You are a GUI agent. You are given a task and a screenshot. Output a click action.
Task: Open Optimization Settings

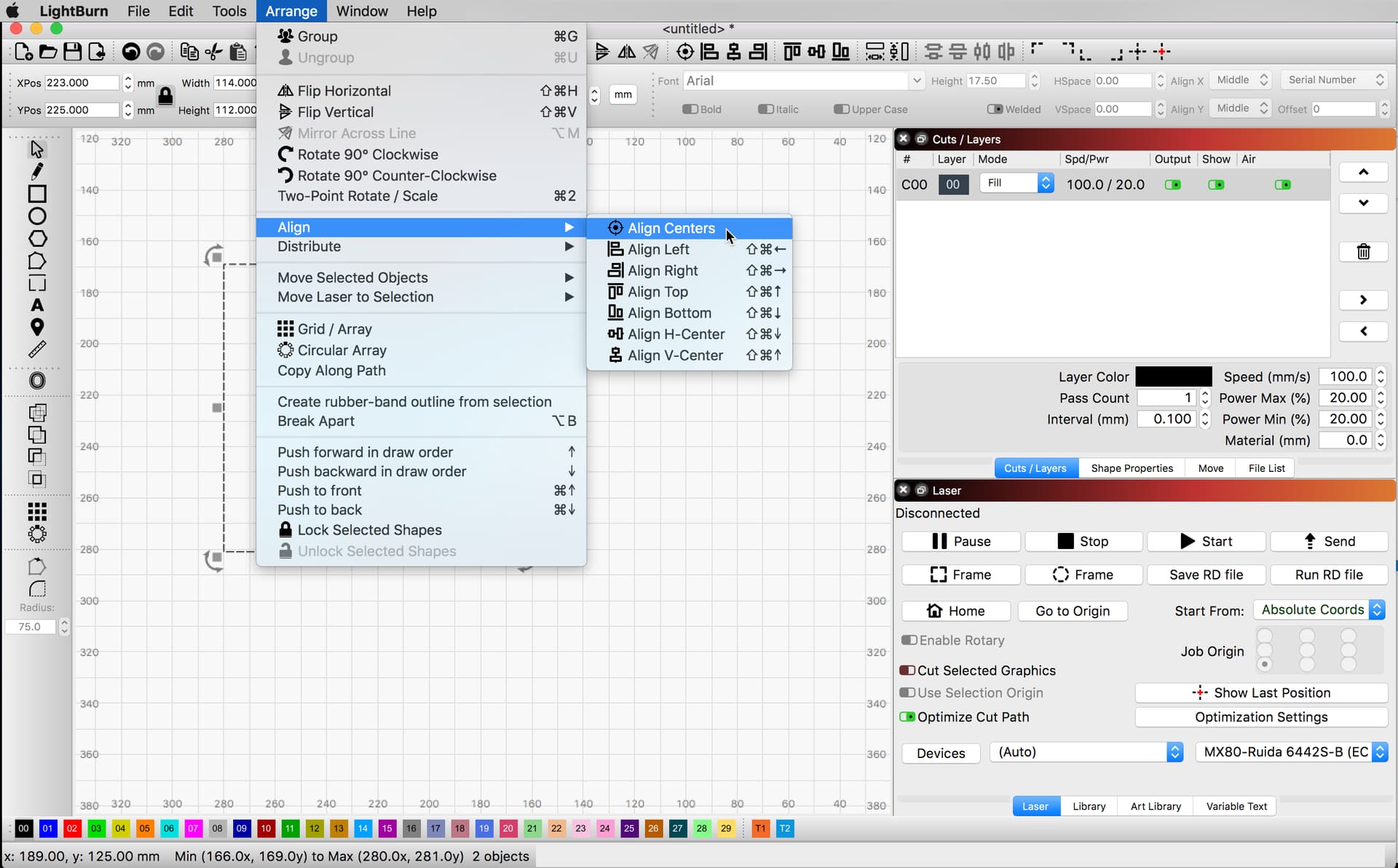[x=1261, y=717]
